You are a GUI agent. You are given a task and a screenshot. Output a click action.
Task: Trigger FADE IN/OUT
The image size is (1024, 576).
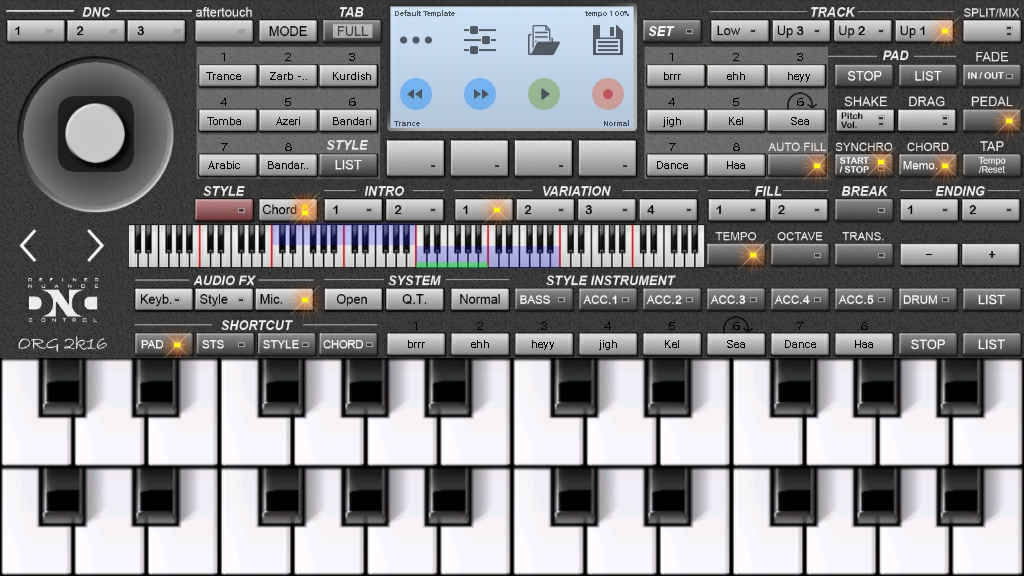click(x=991, y=76)
